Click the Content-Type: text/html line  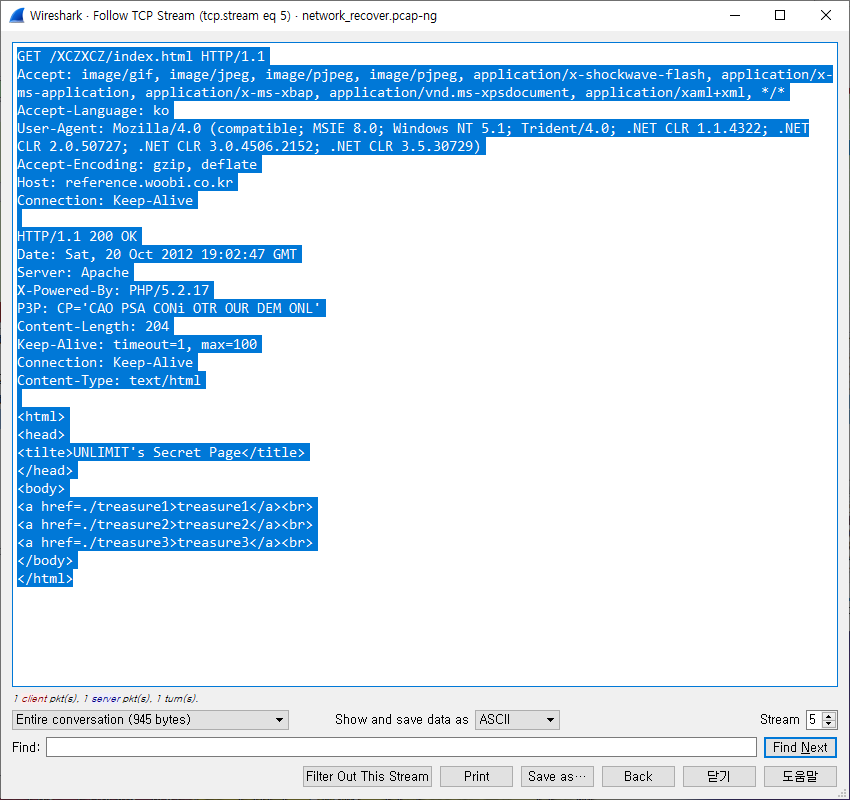coord(109,380)
